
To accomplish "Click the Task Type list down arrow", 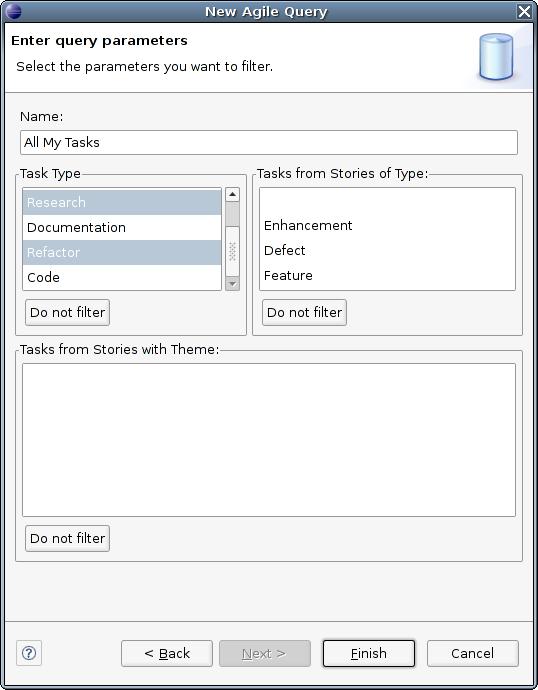I will pyautogui.click(x=232, y=284).
